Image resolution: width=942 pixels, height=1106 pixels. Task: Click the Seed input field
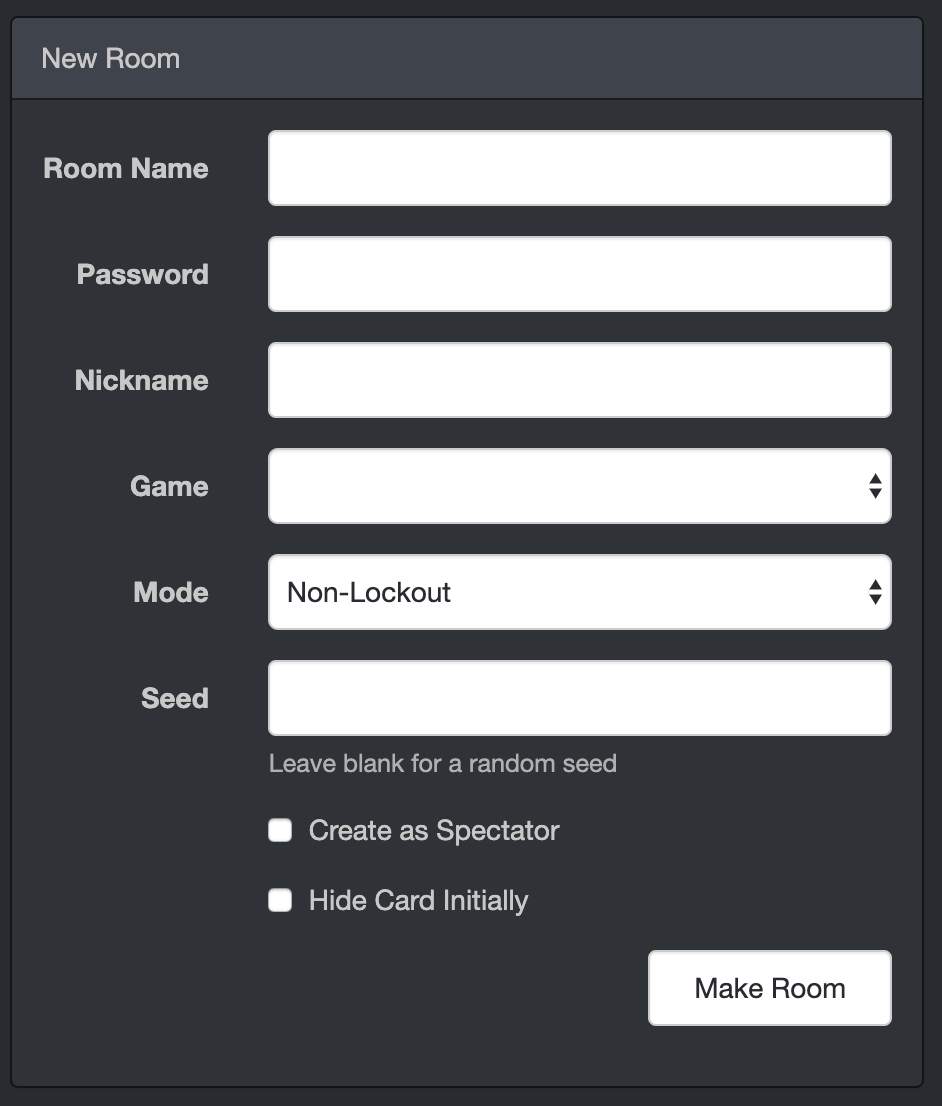tap(579, 698)
